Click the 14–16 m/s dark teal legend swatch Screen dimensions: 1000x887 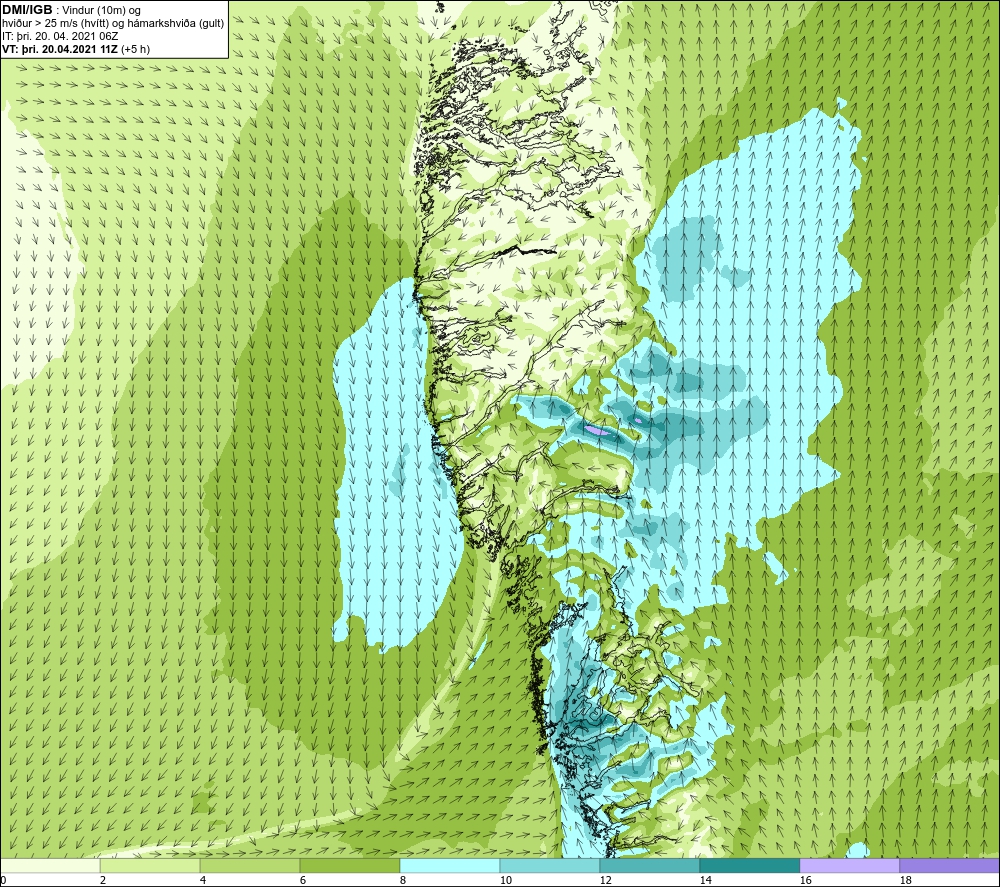[x=749, y=865]
